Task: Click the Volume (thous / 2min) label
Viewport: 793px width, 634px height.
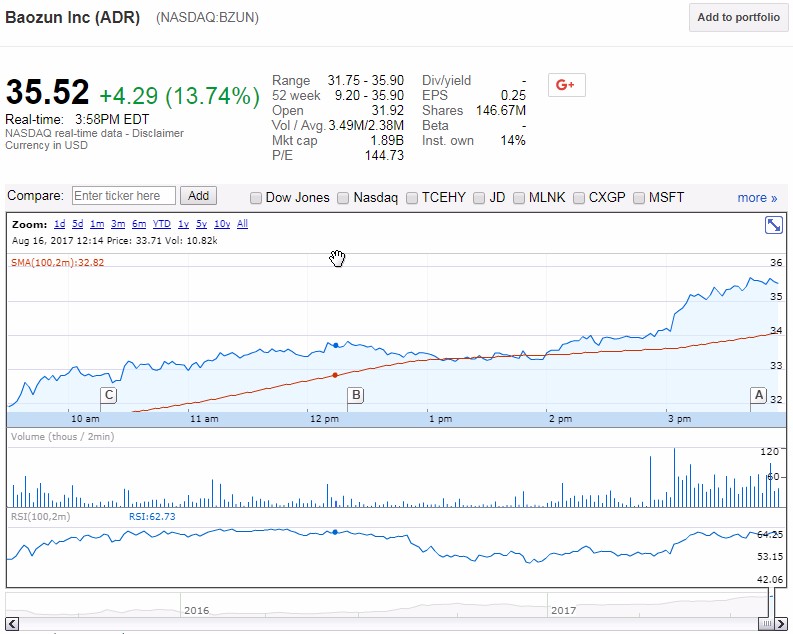Action: pyautogui.click(x=62, y=436)
